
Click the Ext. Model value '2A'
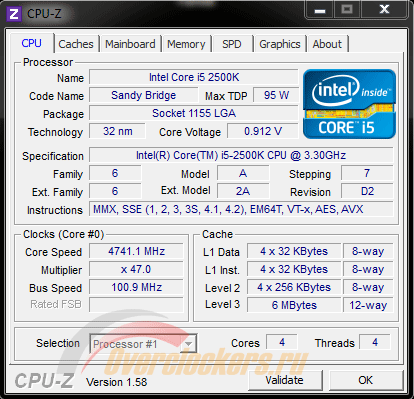click(x=243, y=191)
